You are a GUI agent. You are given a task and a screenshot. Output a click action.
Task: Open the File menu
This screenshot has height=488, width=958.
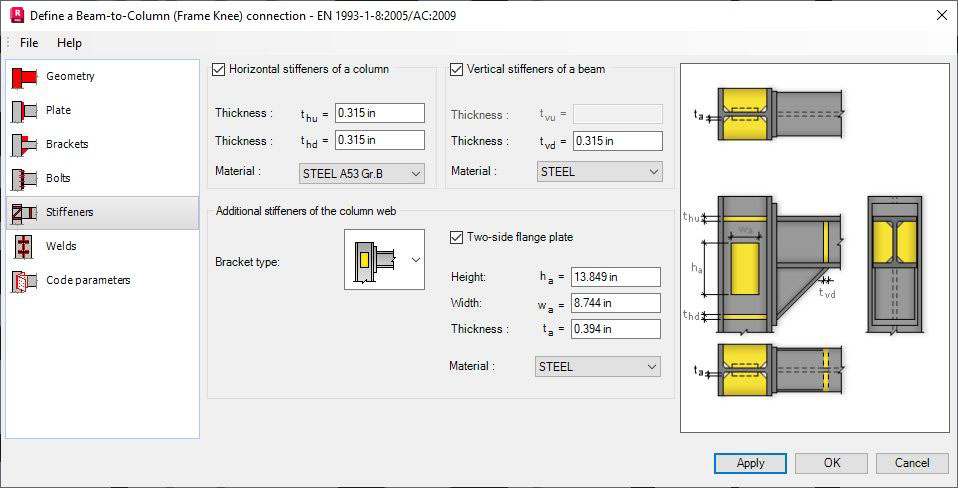(29, 43)
